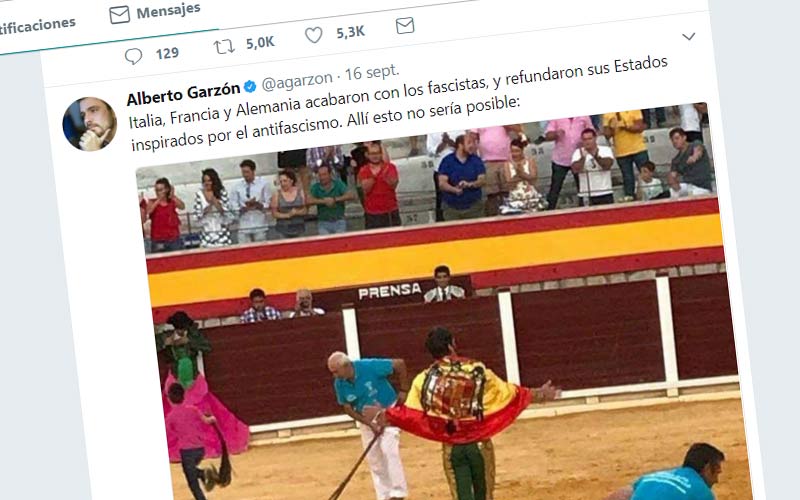This screenshot has width=800, height=500.
Task: Click the 5,3K likes count
Action: pyautogui.click(x=351, y=33)
